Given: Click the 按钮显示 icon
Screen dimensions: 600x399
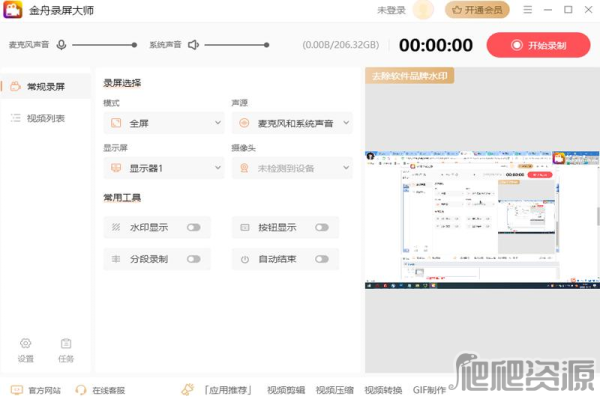Looking at the screenshot, I should [x=245, y=227].
